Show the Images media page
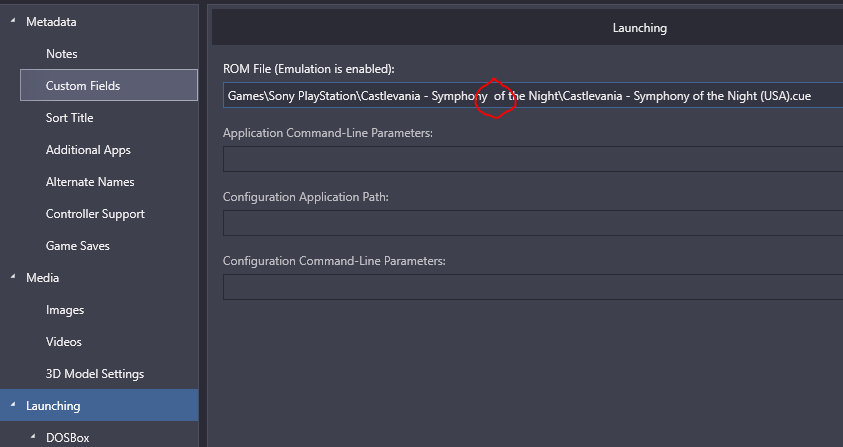The width and height of the screenshot is (843, 447). 65,310
